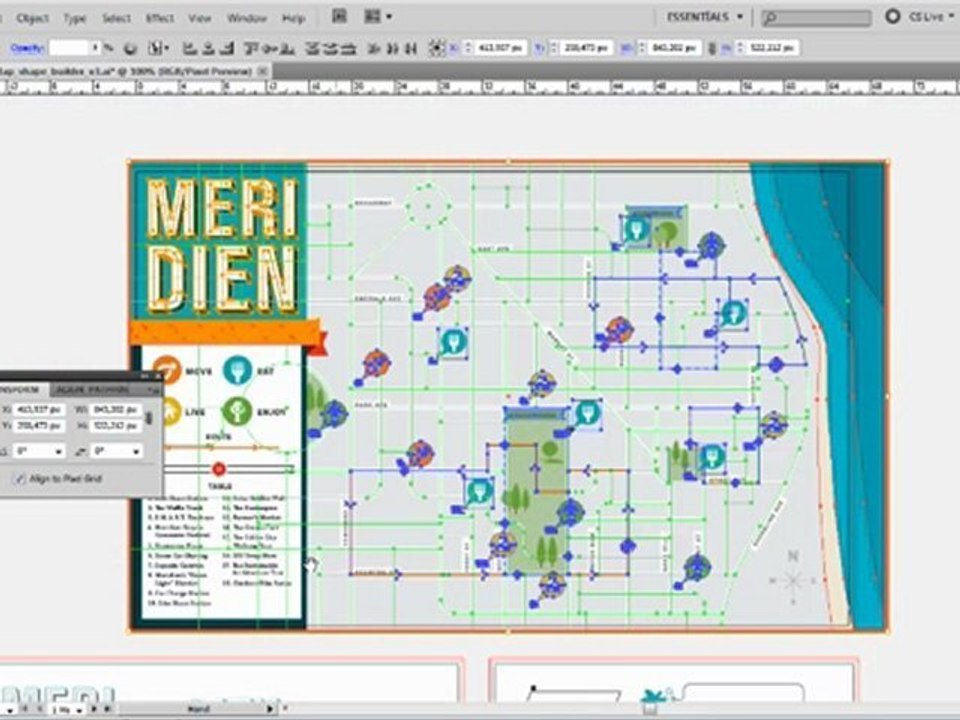Viewport: 960px width, 720px height.
Task: Click the Y field in control bar
Action: tap(586, 48)
